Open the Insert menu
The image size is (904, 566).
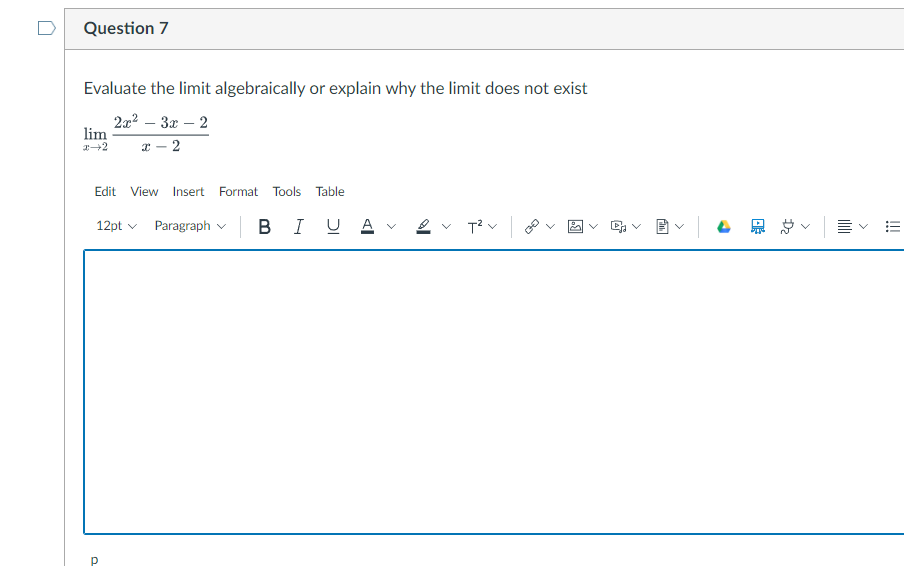[189, 191]
